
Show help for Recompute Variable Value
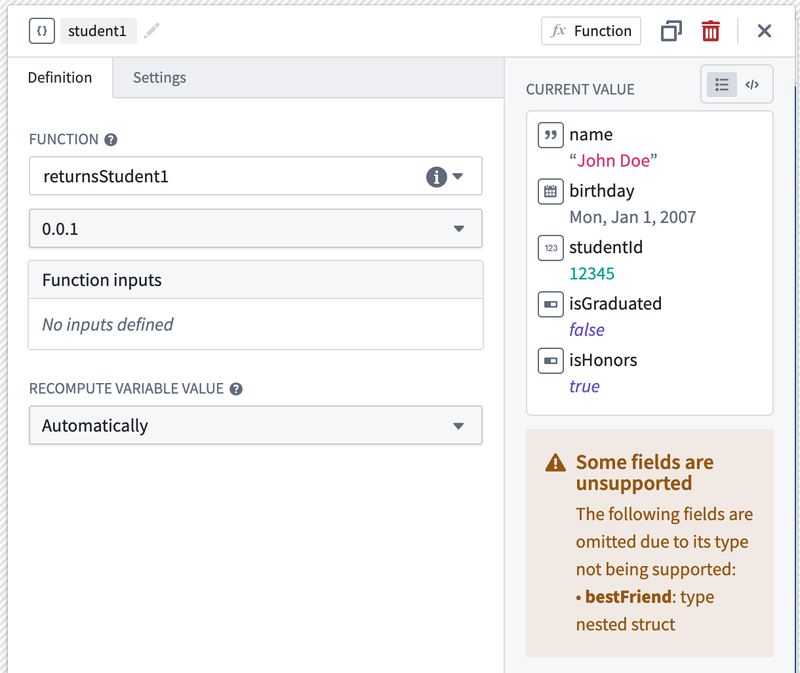pos(236,389)
